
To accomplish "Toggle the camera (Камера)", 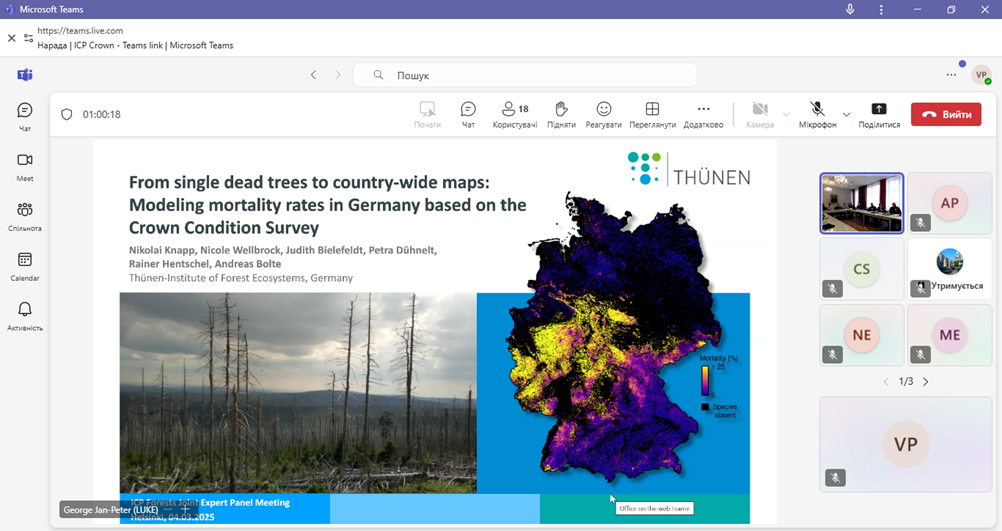I will pos(760,115).
